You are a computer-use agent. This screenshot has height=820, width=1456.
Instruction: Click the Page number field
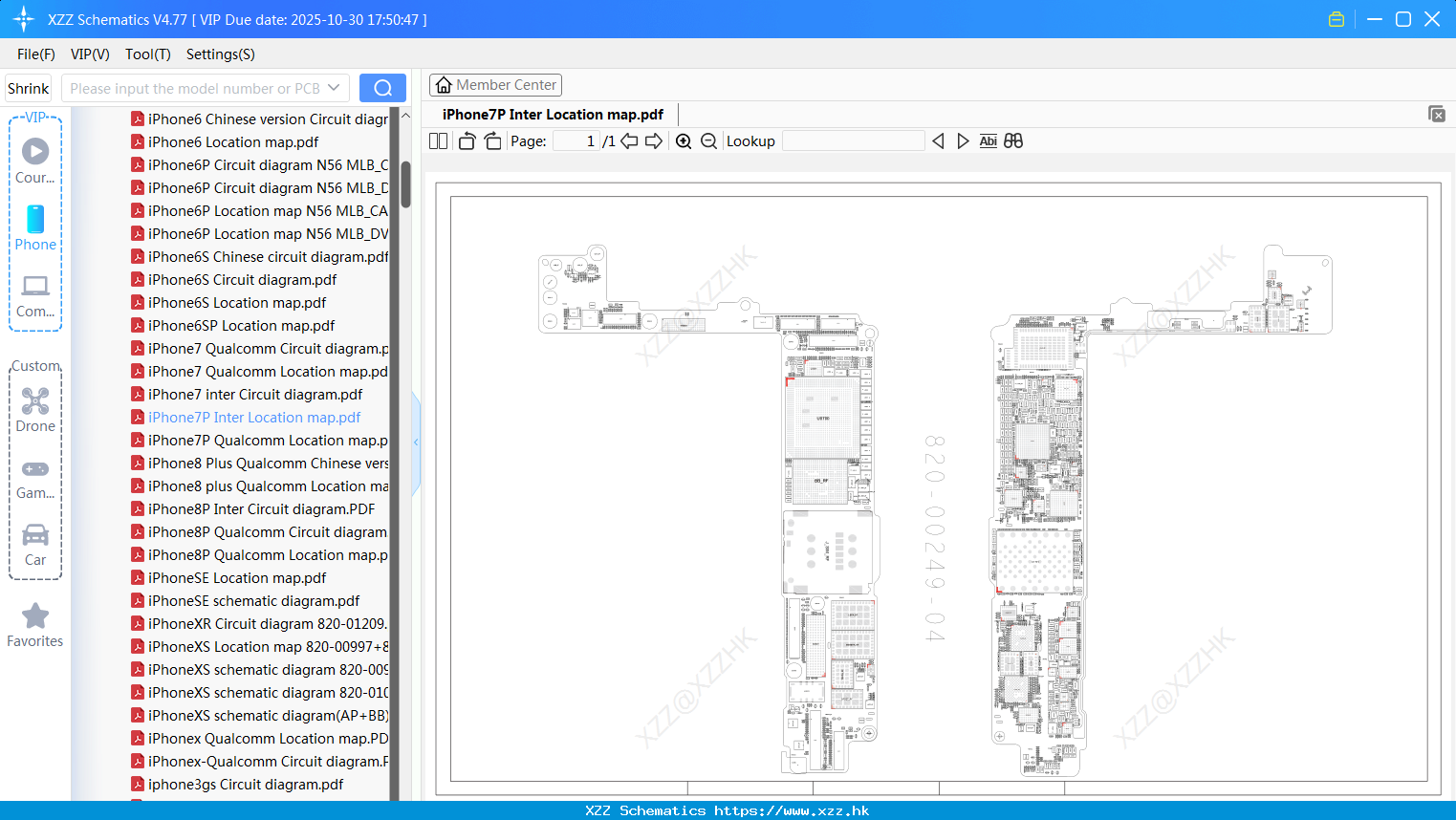pos(576,141)
